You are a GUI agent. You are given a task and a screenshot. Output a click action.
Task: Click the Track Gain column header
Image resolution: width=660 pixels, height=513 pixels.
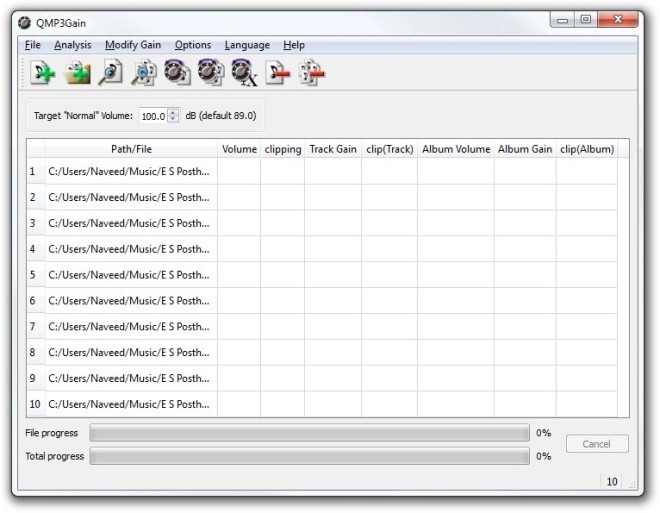coord(333,149)
